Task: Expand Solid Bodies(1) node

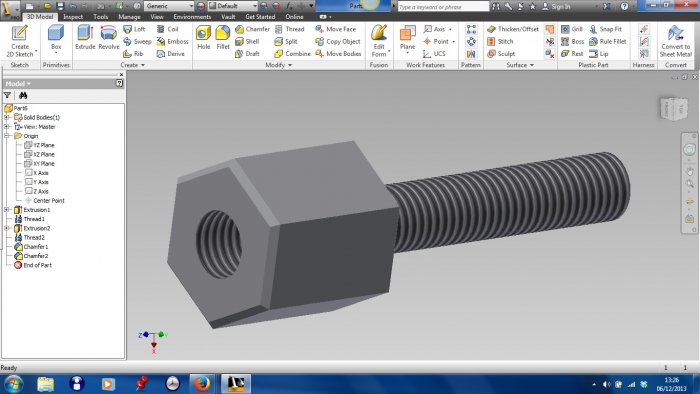Action: point(7,117)
